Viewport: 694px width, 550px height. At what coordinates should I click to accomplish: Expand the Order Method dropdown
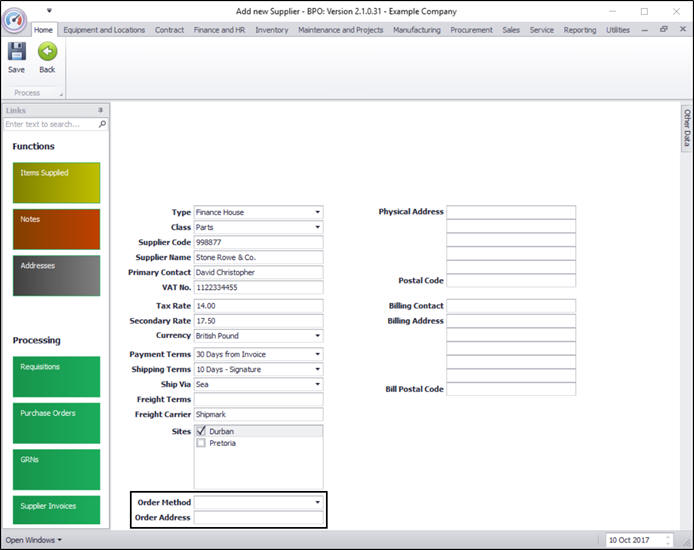click(x=318, y=502)
